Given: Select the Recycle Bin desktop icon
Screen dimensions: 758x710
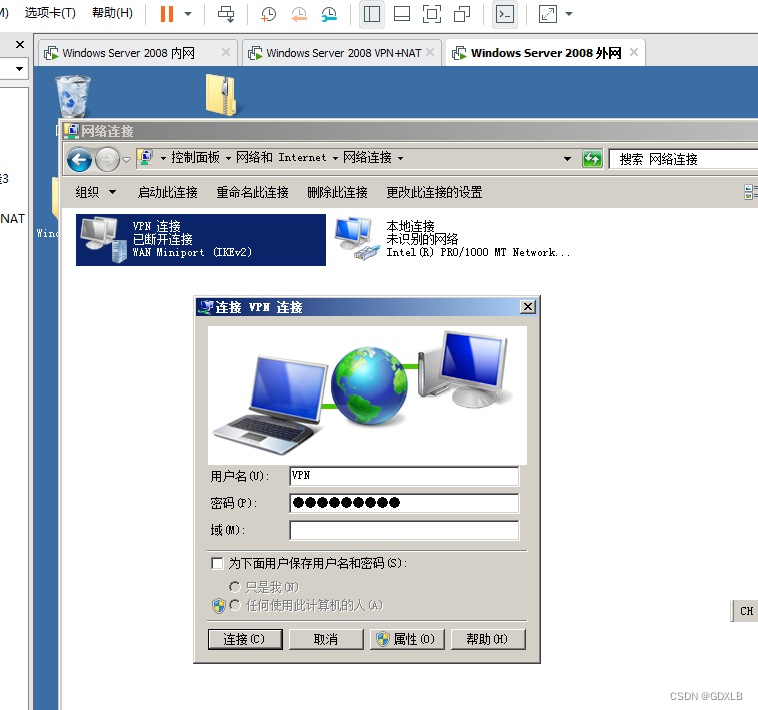Looking at the screenshot, I should click(x=73, y=96).
